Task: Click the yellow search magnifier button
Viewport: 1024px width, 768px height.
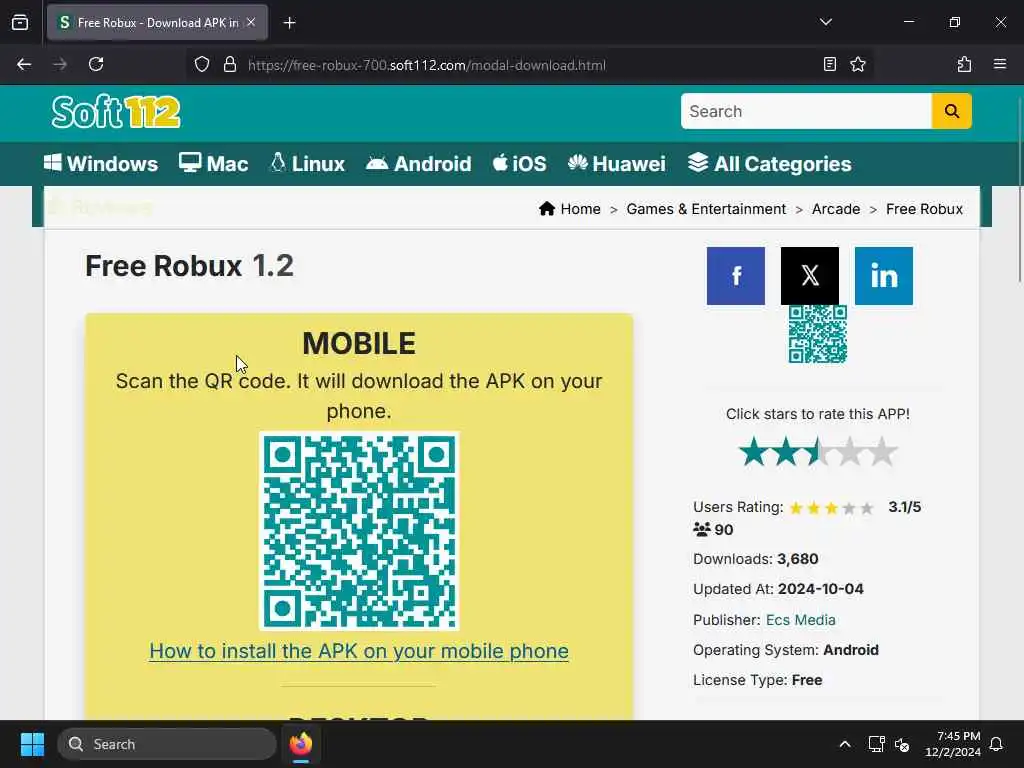Action: coord(952,111)
